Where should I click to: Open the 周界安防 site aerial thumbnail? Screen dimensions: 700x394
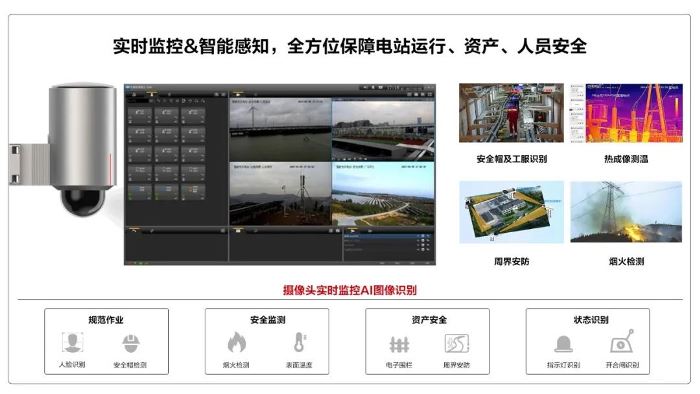click(511, 212)
